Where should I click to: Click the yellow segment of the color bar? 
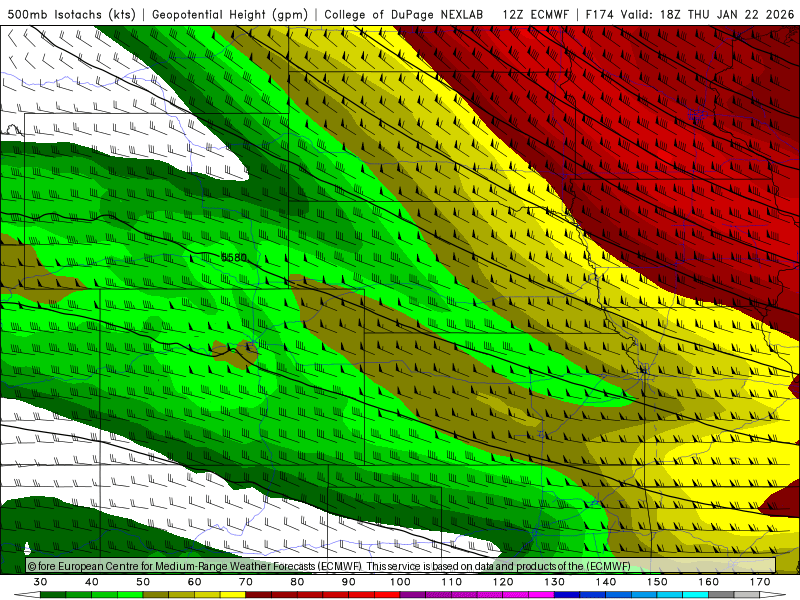(233, 595)
